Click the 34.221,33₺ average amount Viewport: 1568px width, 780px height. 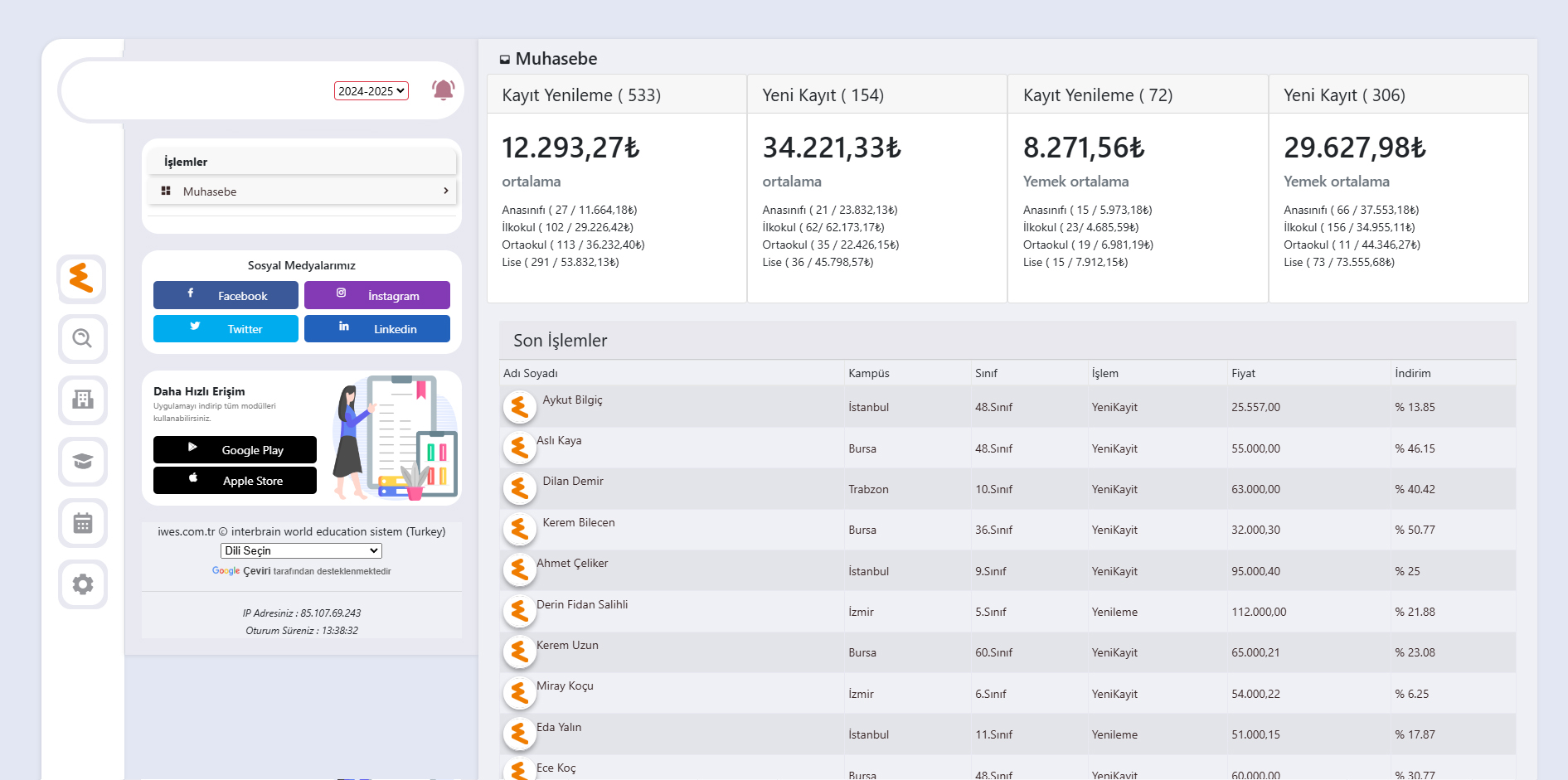[832, 148]
